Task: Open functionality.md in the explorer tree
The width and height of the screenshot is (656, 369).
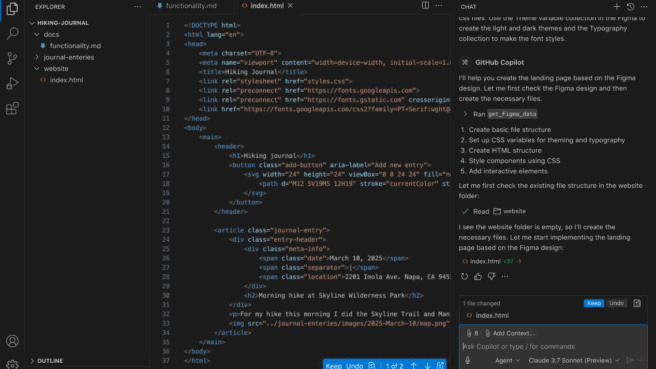Action: click(75, 46)
